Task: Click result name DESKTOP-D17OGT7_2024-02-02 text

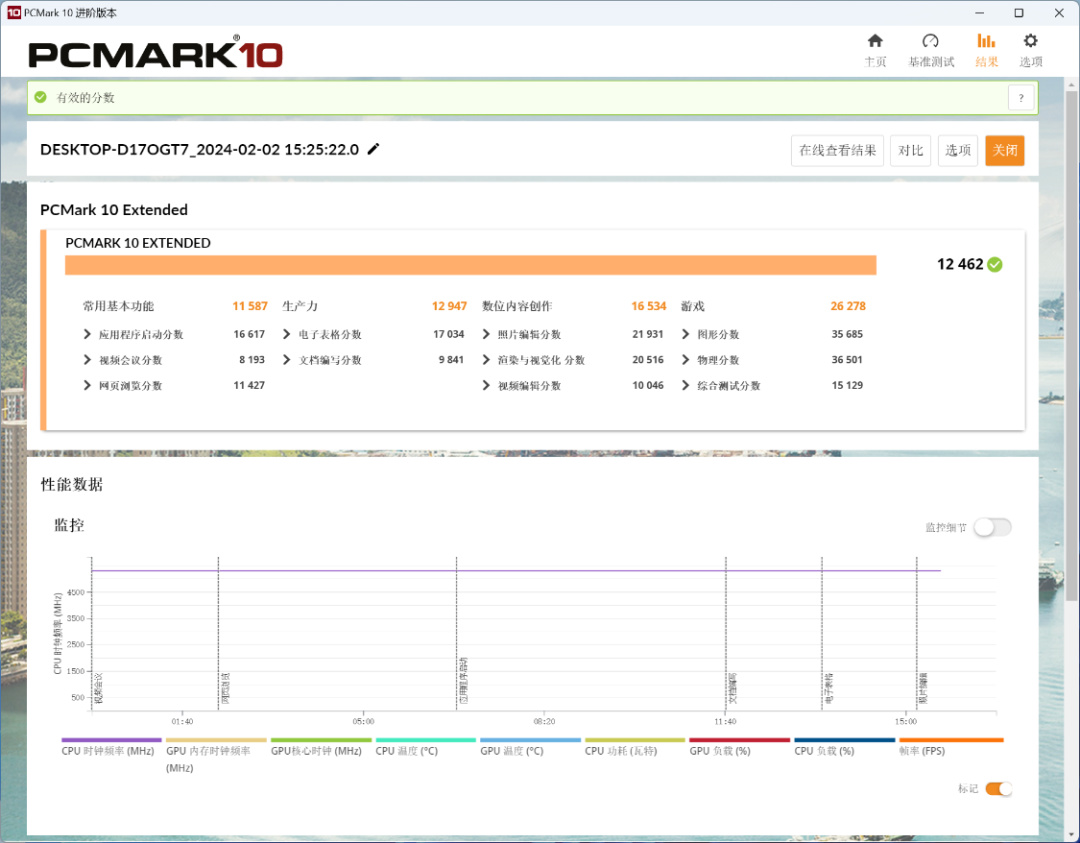Action: 200,149
